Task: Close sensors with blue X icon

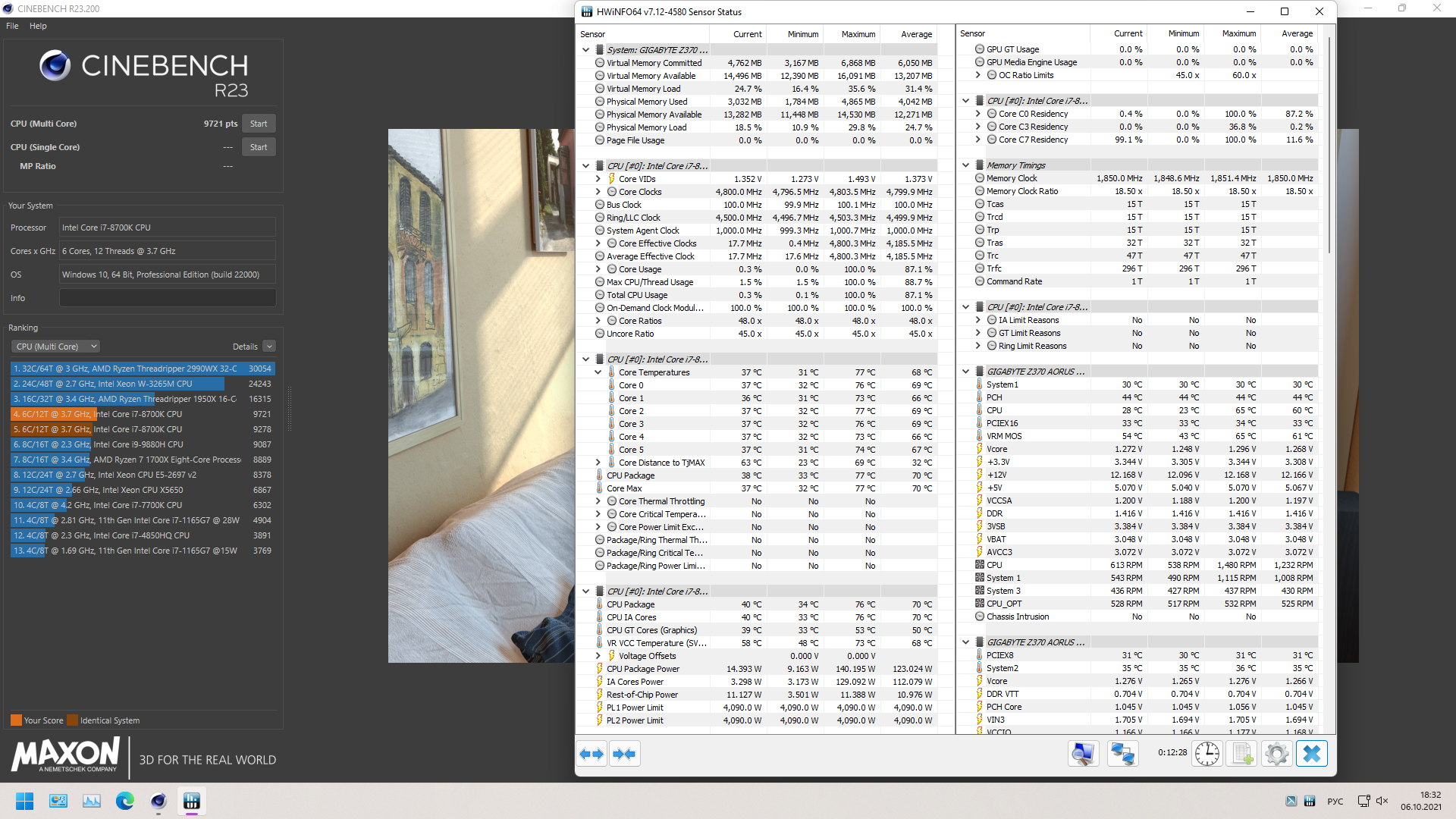Action: pyautogui.click(x=1312, y=754)
